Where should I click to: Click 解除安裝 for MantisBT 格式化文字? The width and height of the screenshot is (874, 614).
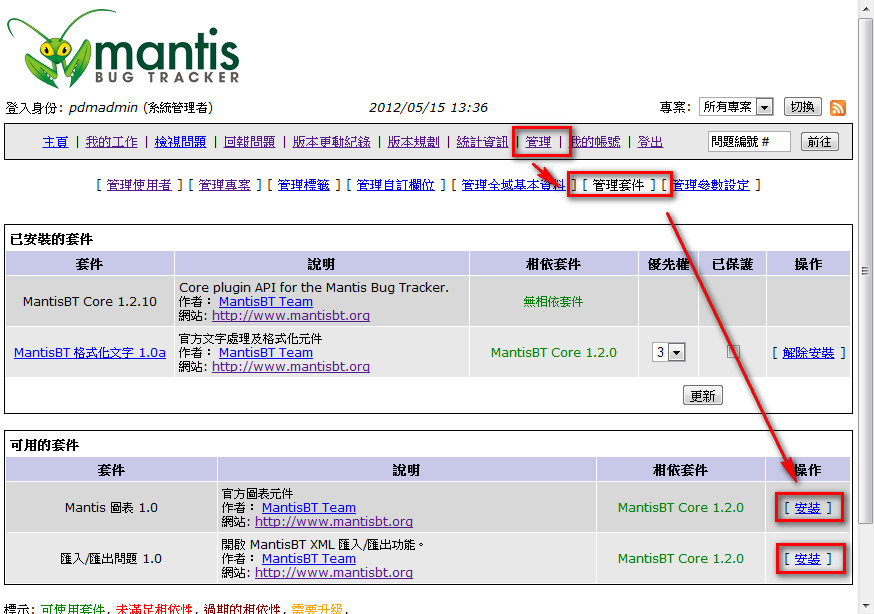coord(808,353)
